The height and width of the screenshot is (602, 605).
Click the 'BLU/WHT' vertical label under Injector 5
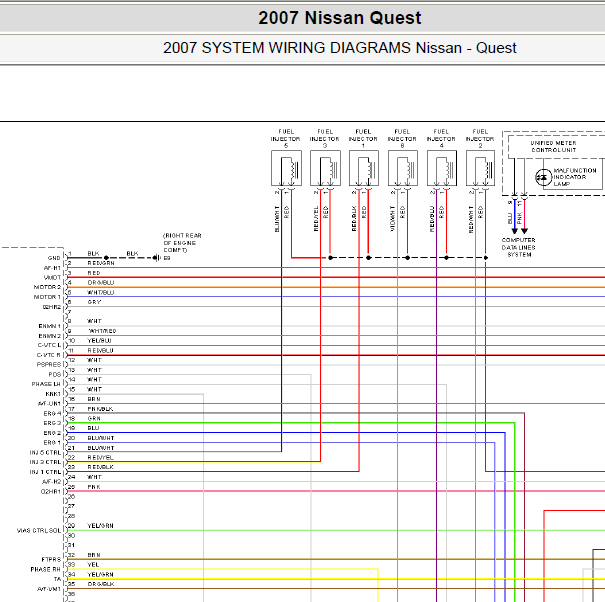point(277,219)
